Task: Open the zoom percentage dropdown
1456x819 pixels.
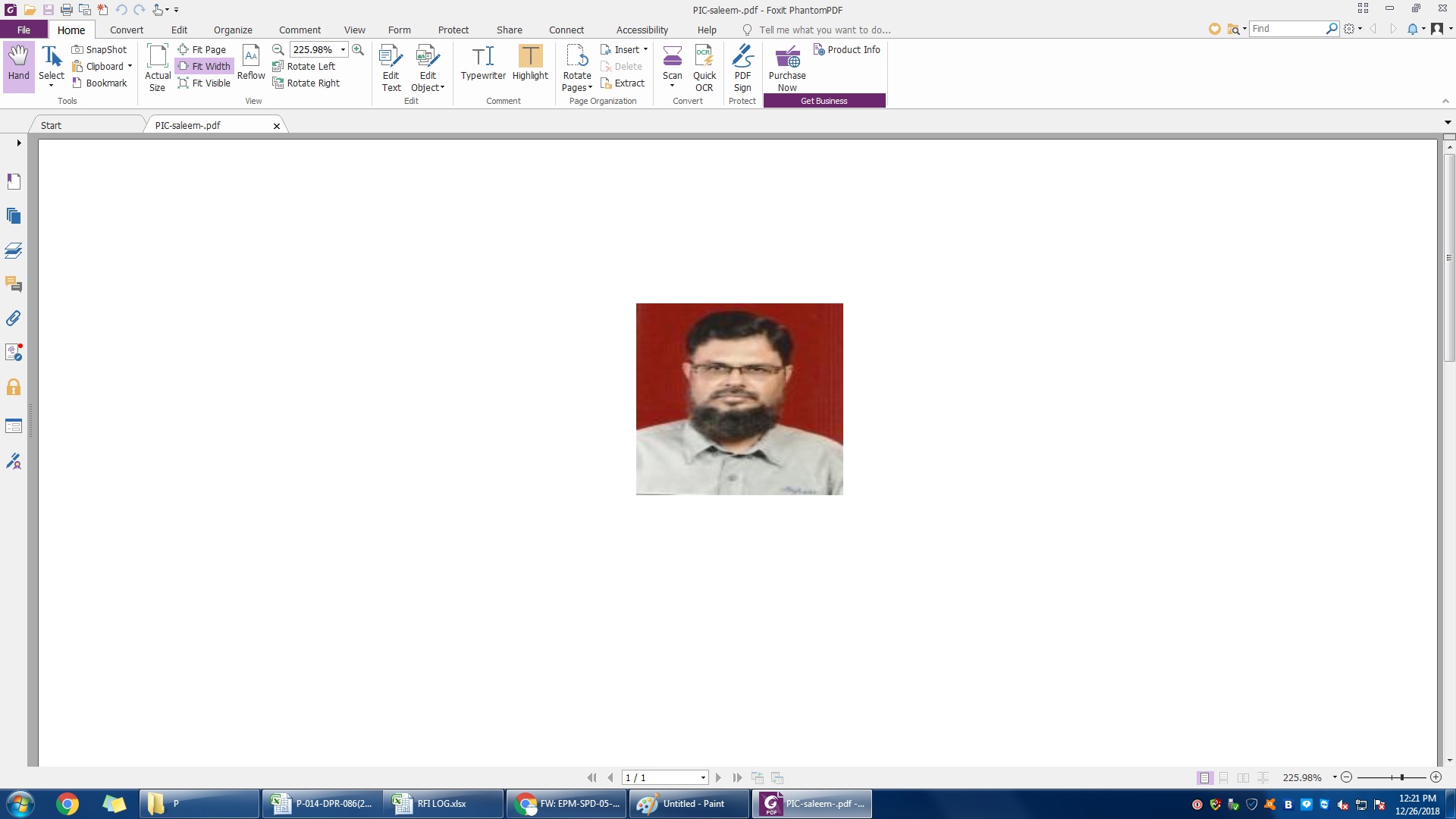Action: pyautogui.click(x=343, y=49)
